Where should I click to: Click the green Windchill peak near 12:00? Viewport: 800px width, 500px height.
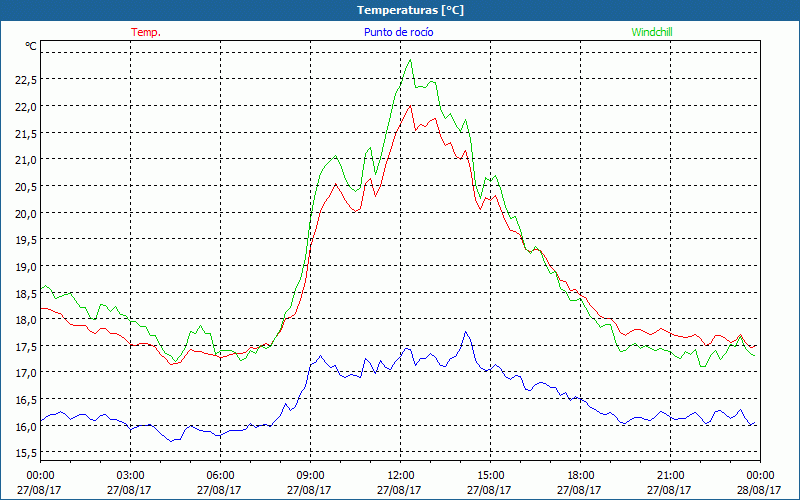click(x=410, y=60)
